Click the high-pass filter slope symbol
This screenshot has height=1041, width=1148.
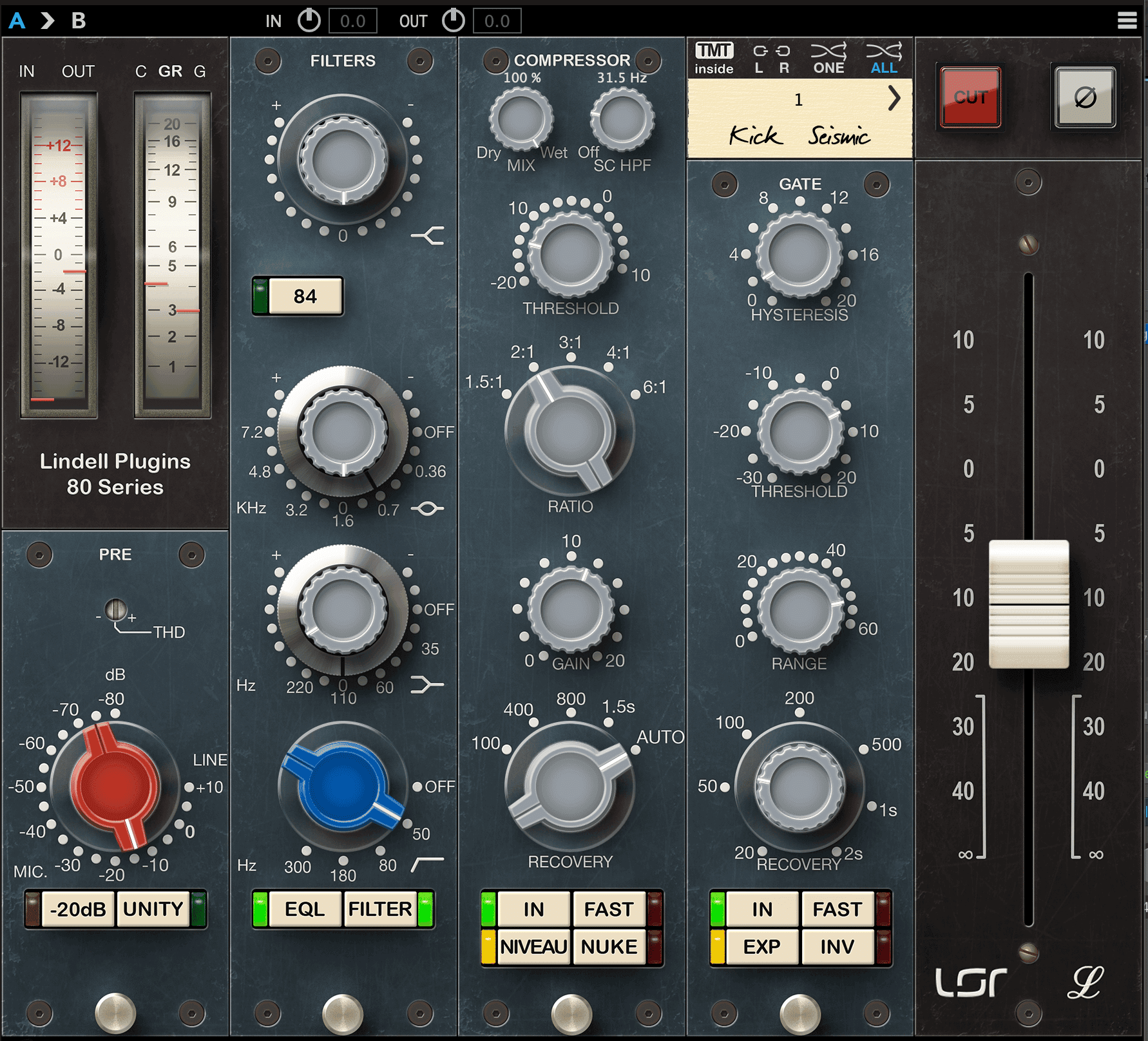(428, 864)
